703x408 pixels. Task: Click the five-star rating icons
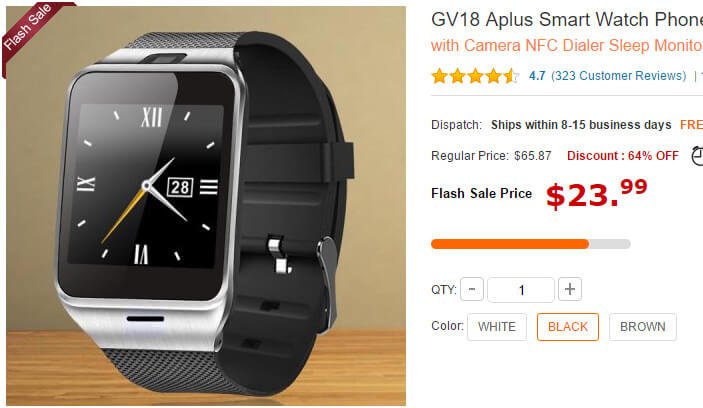coord(475,76)
